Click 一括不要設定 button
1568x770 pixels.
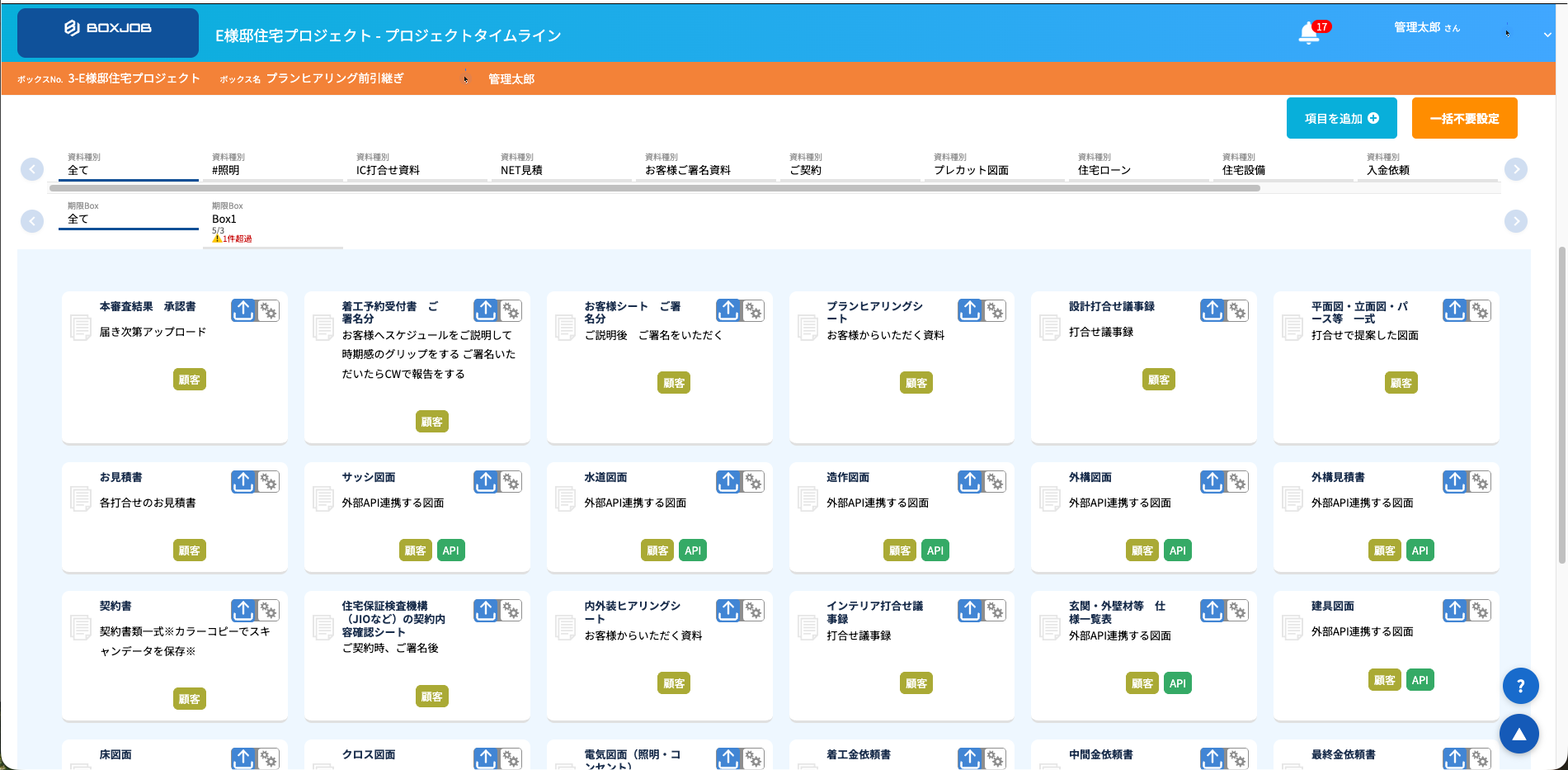[x=1464, y=118]
